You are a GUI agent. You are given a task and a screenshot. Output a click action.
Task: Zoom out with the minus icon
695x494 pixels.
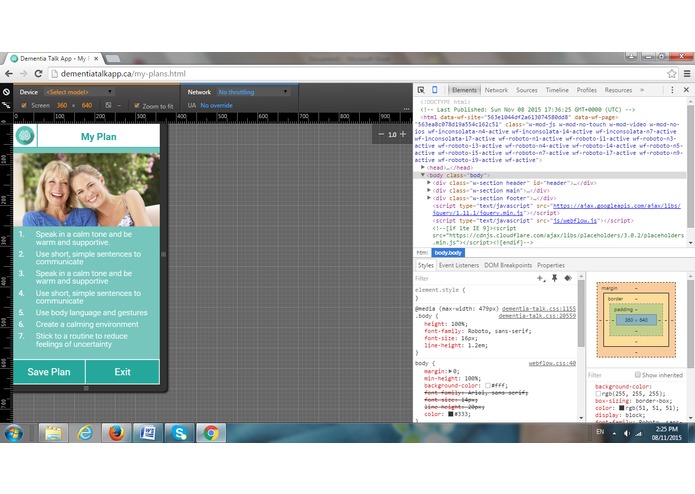pyautogui.click(x=381, y=134)
